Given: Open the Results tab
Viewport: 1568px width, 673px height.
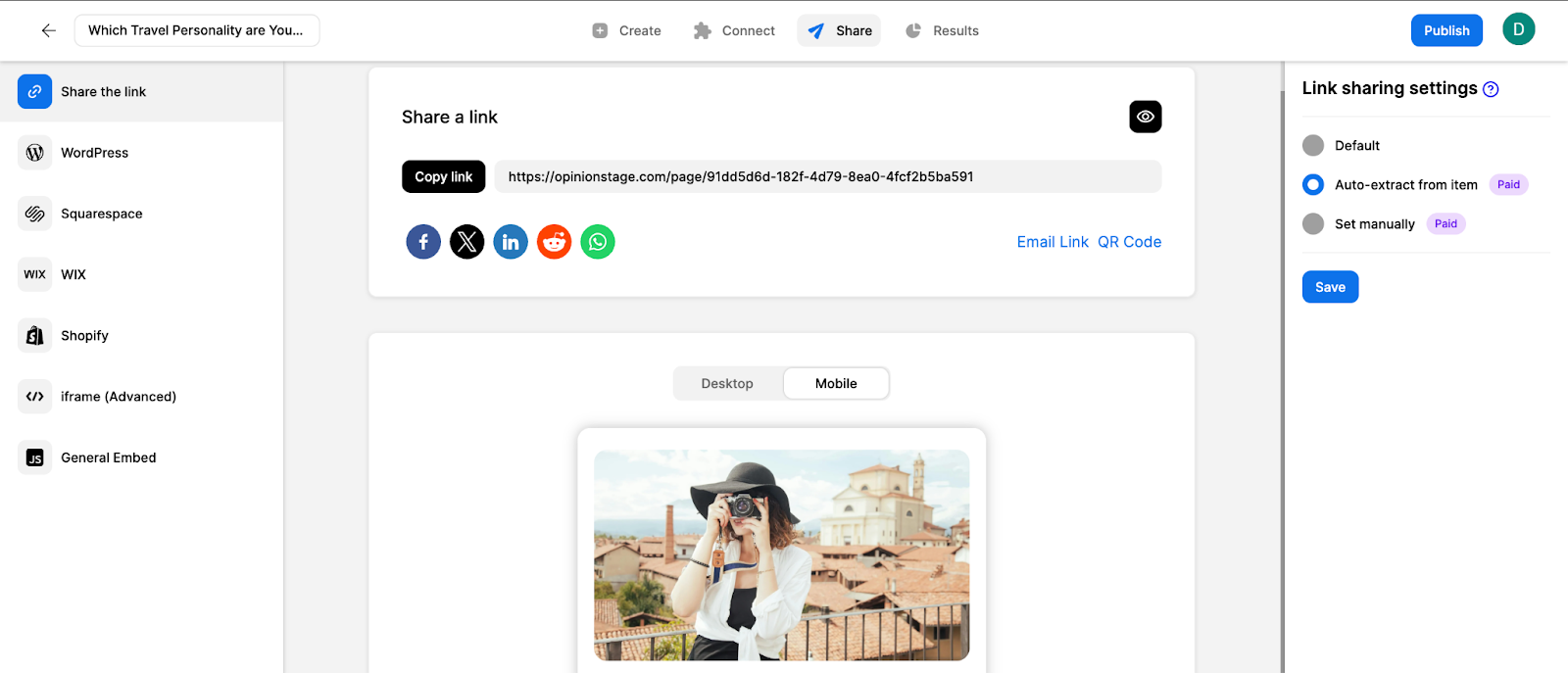Looking at the screenshot, I should [x=942, y=30].
